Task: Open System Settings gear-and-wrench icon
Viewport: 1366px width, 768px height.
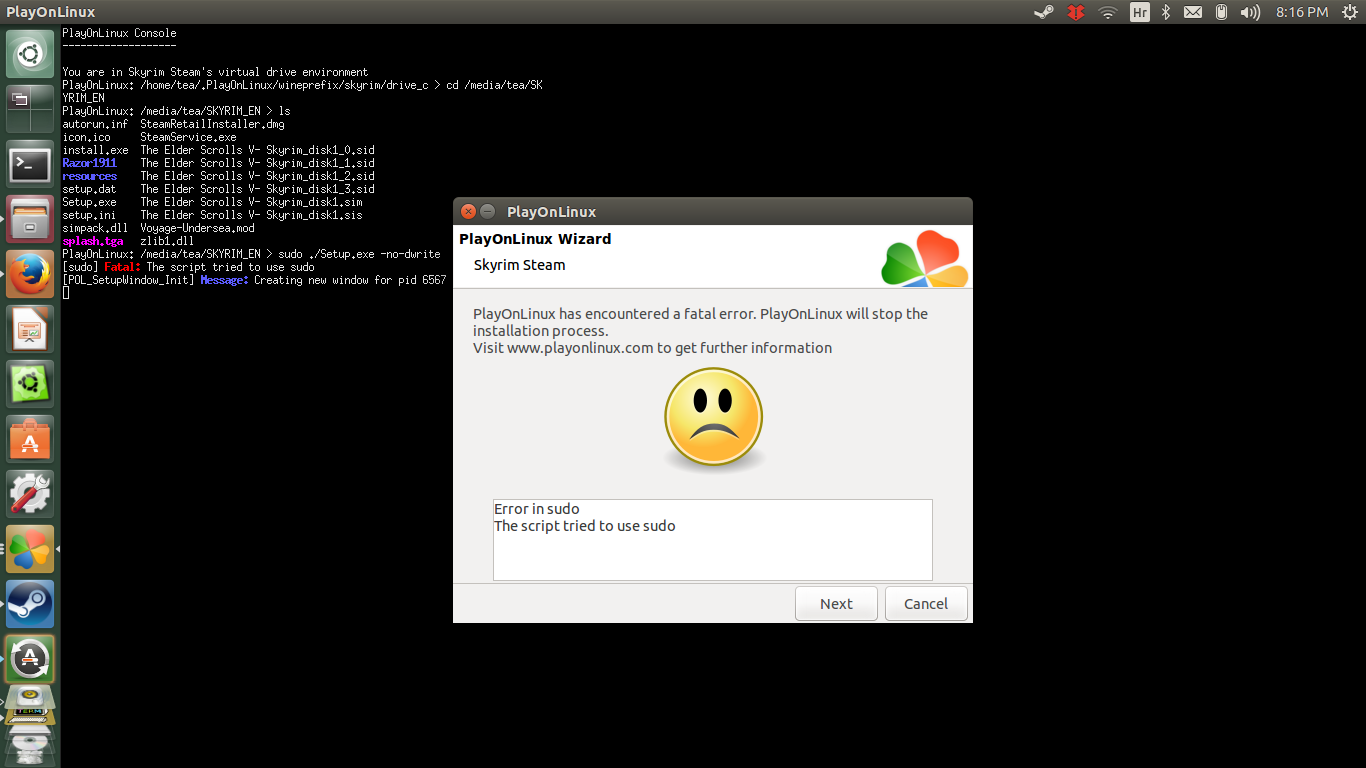Action: [x=30, y=493]
